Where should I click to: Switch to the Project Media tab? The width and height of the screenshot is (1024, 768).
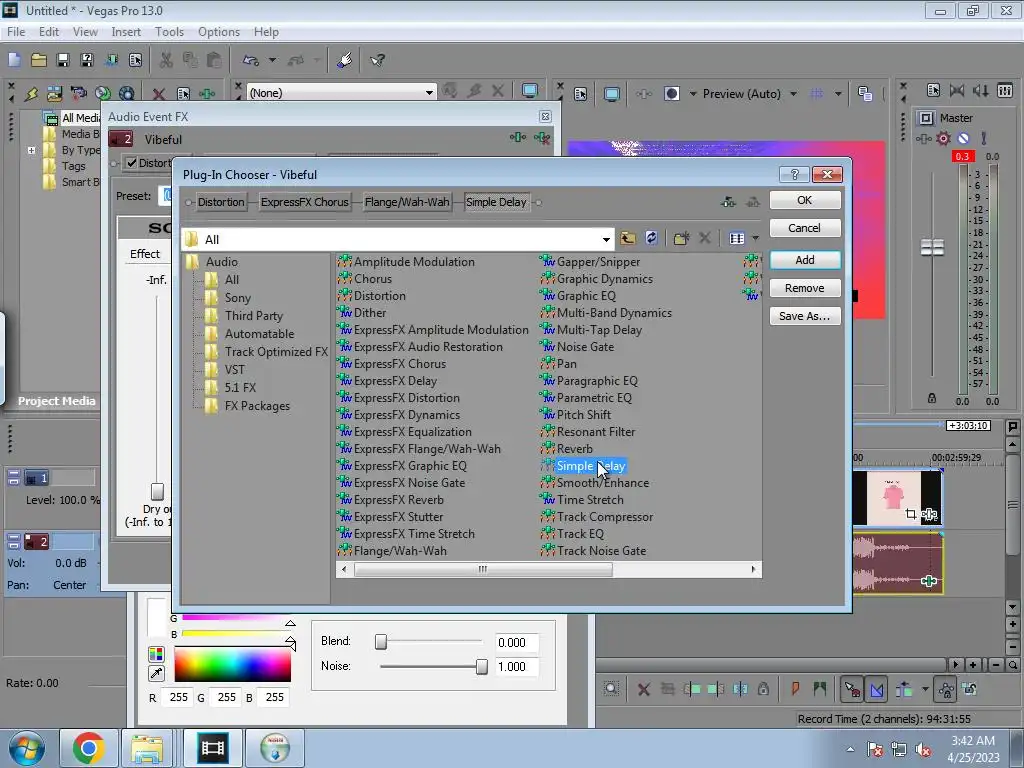tap(56, 401)
